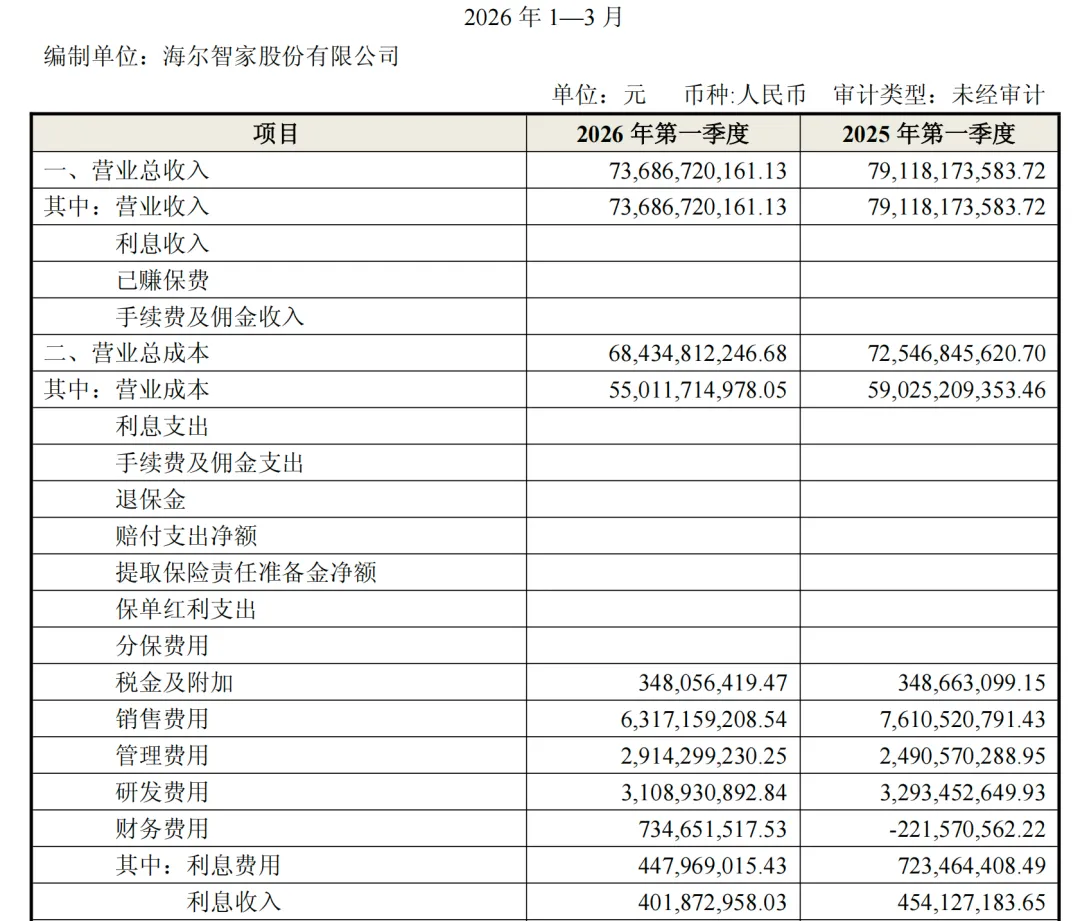The width and height of the screenshot is (1080, 921).
Task: Click value 734,651,517.53
Action: [713, 829]
